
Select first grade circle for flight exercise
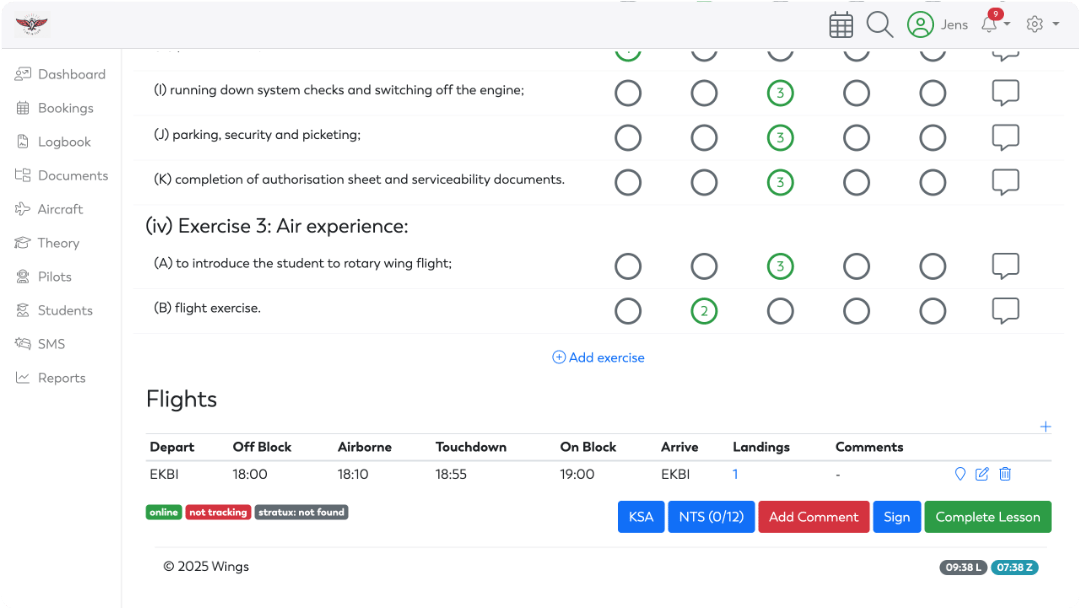(628, 311)
